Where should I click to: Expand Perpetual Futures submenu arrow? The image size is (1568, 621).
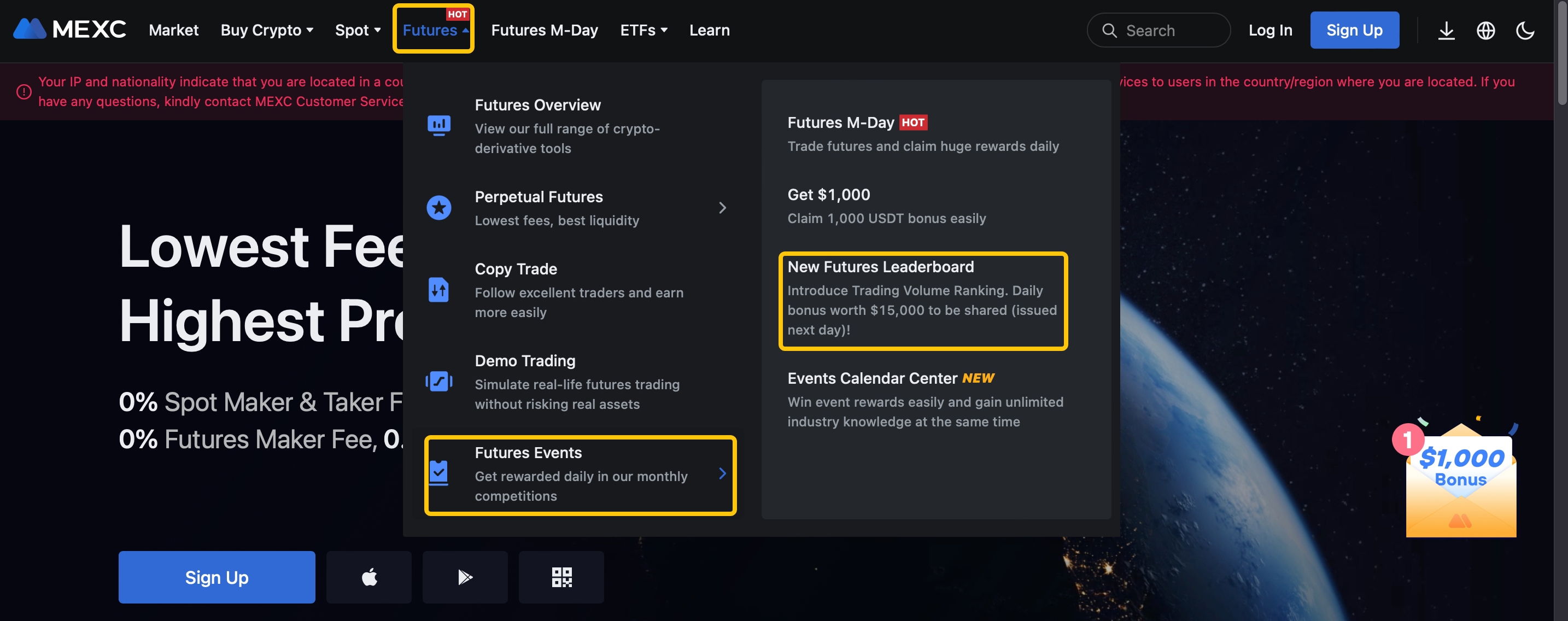[x=723, y=208]
